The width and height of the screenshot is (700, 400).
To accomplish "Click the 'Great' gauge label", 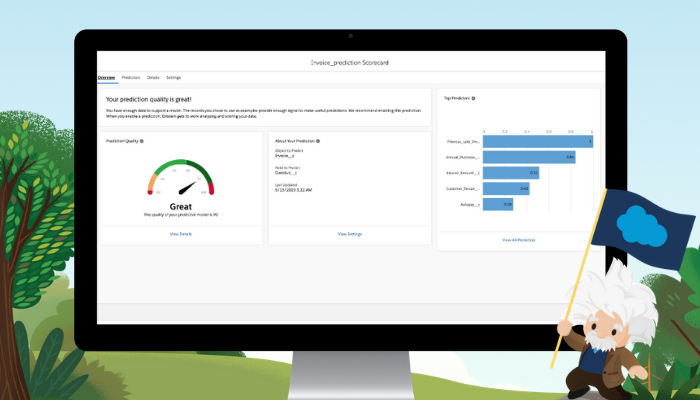I will coord(181,207).
